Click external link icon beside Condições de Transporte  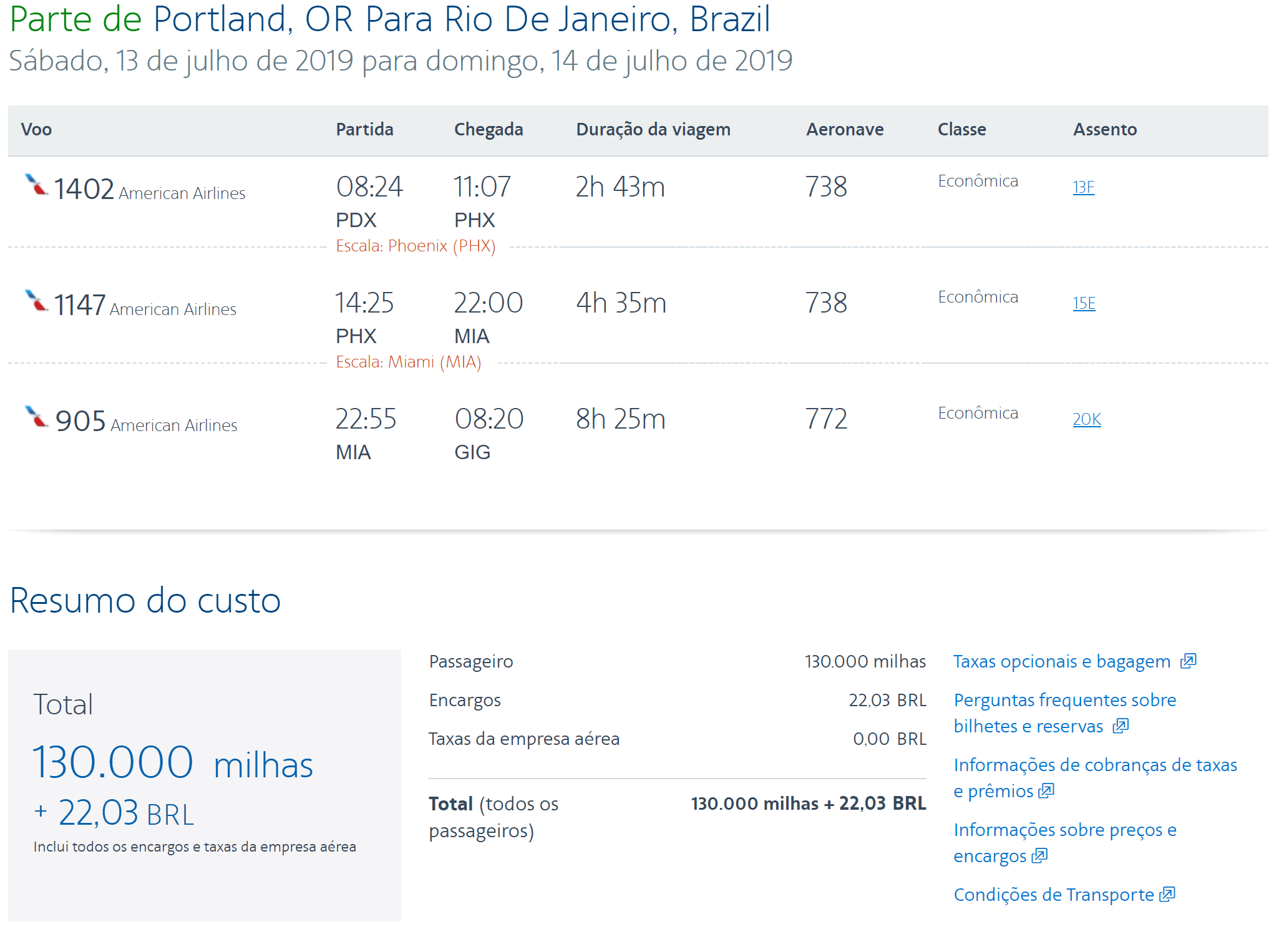click(x=1167, y=894)
